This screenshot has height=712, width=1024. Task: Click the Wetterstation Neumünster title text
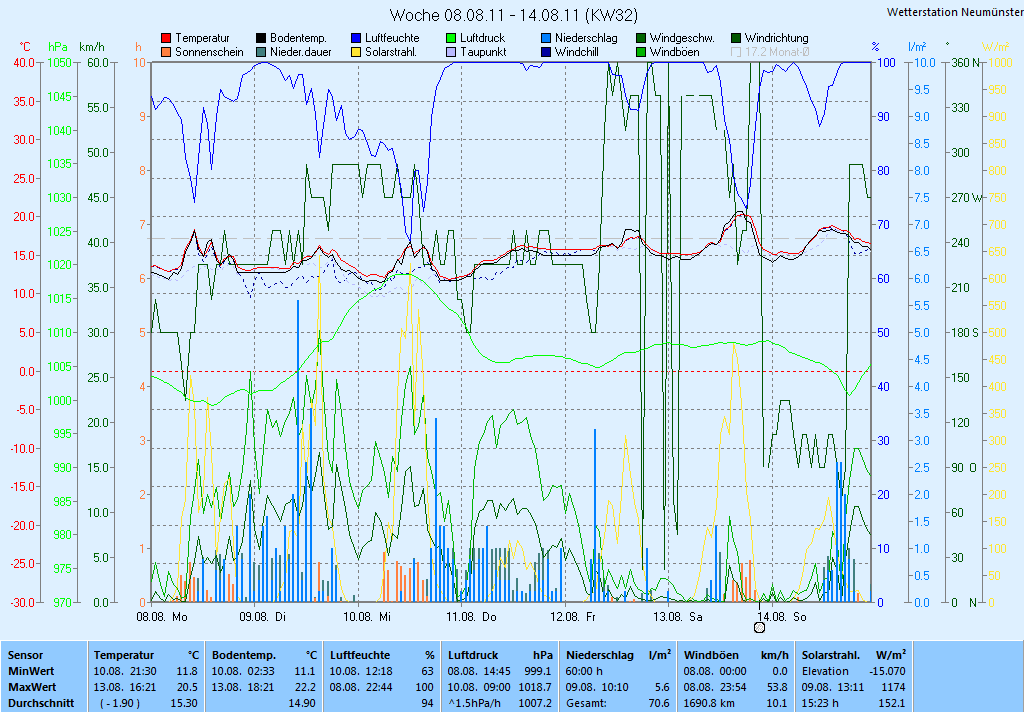[954, 12]
